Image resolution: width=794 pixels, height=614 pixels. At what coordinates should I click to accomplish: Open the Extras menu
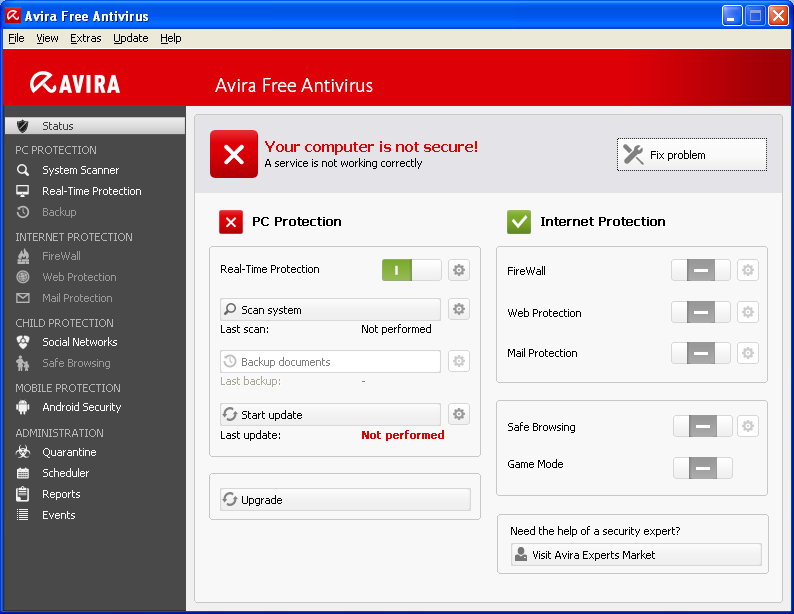[86, 38]
